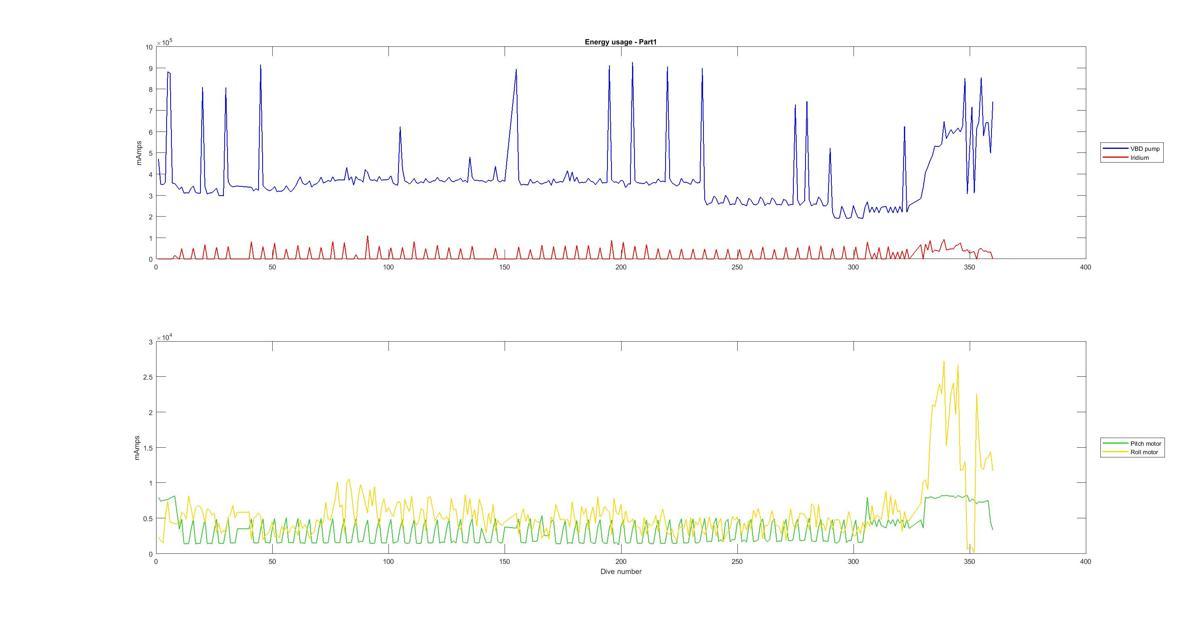Click the "300" x-axis tick label under lower plot
Image resolution: width=1200 pixels, height=622 pixels.
coord(853,562)
